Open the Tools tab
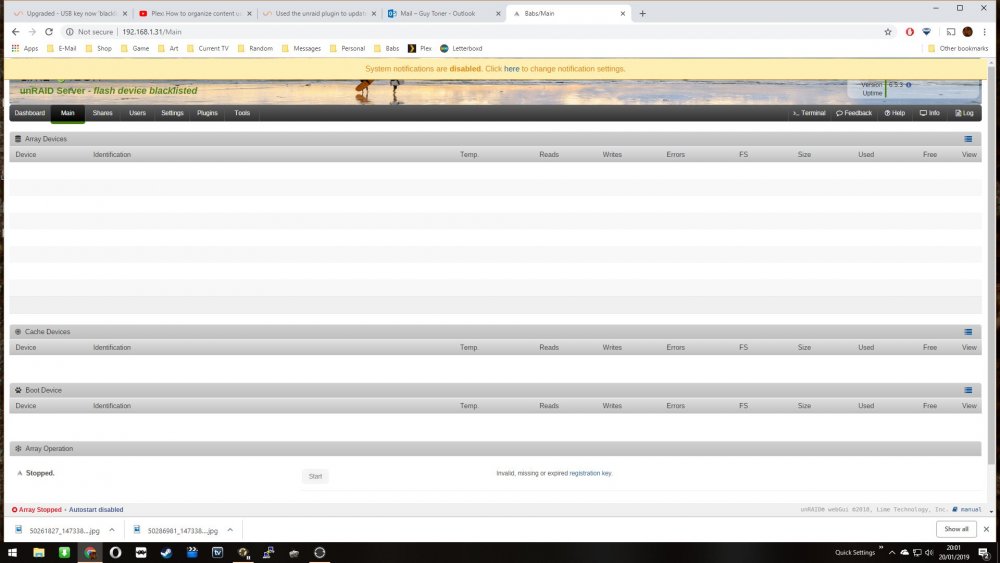 pos(242,113)
